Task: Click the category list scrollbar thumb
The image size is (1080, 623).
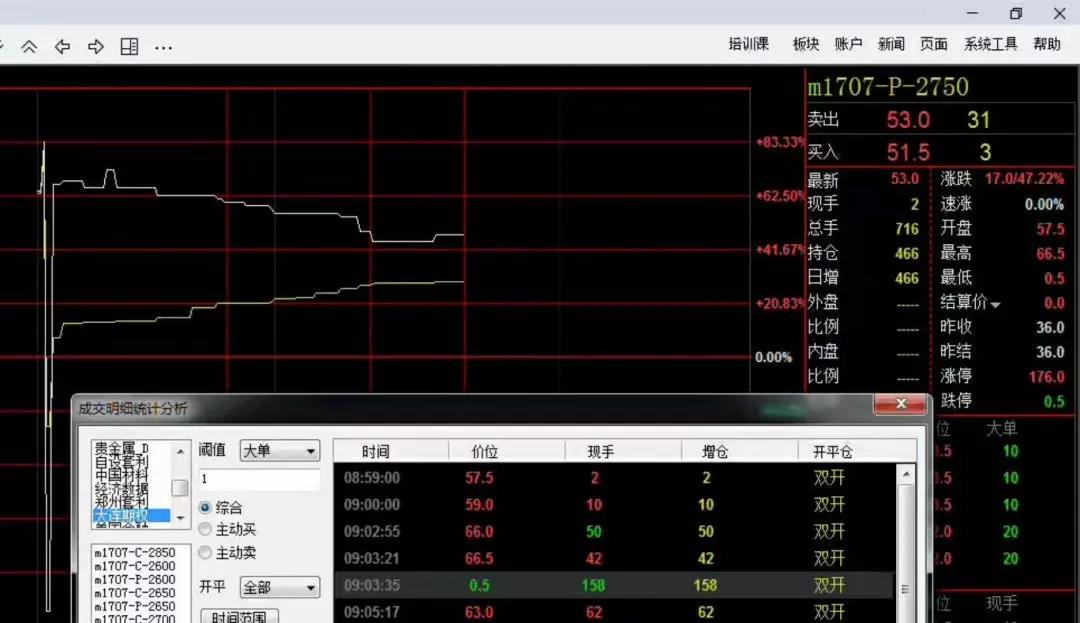Action: point(180,487)
